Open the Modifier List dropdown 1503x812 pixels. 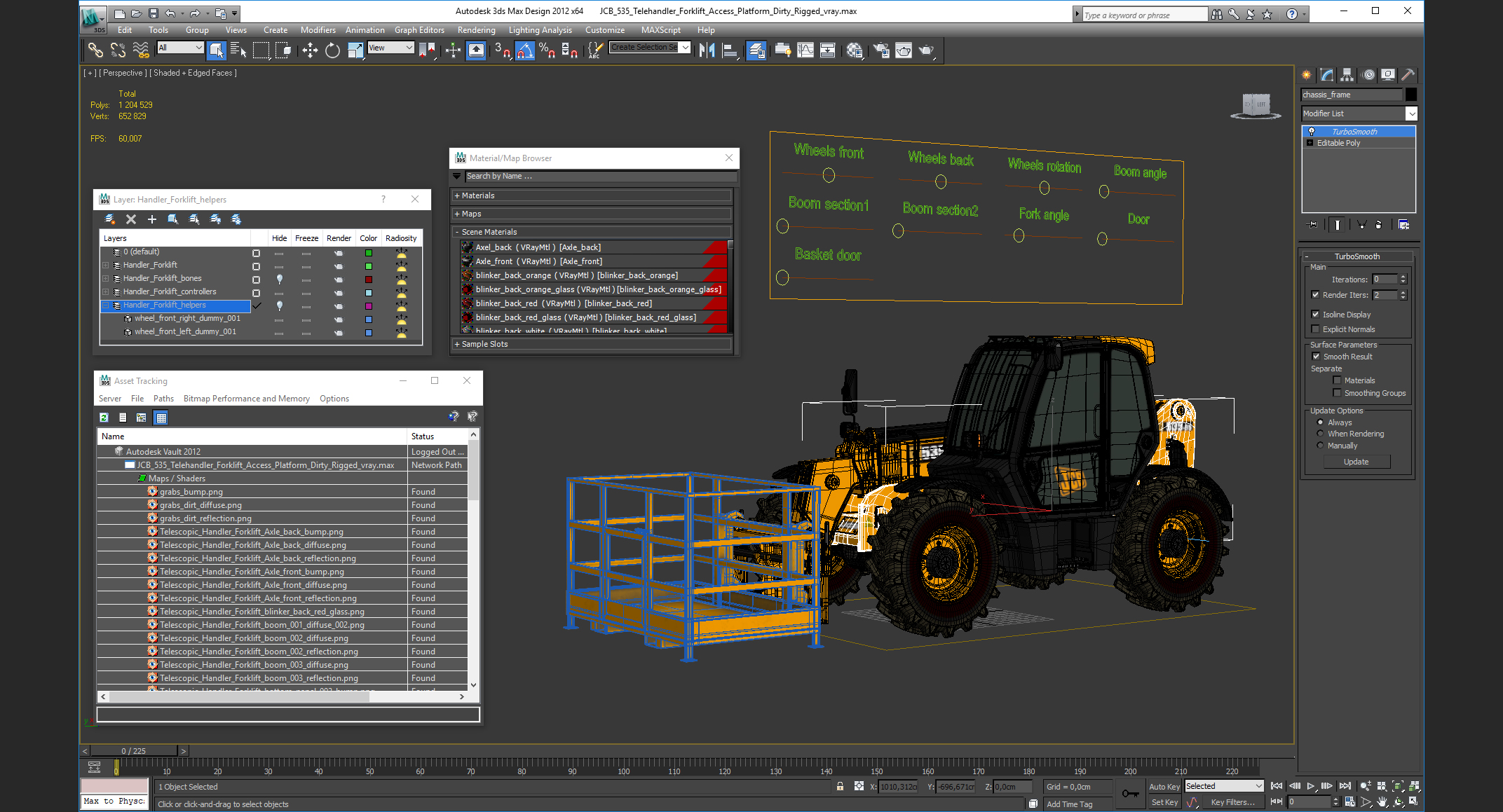(x=1412, y=113)
